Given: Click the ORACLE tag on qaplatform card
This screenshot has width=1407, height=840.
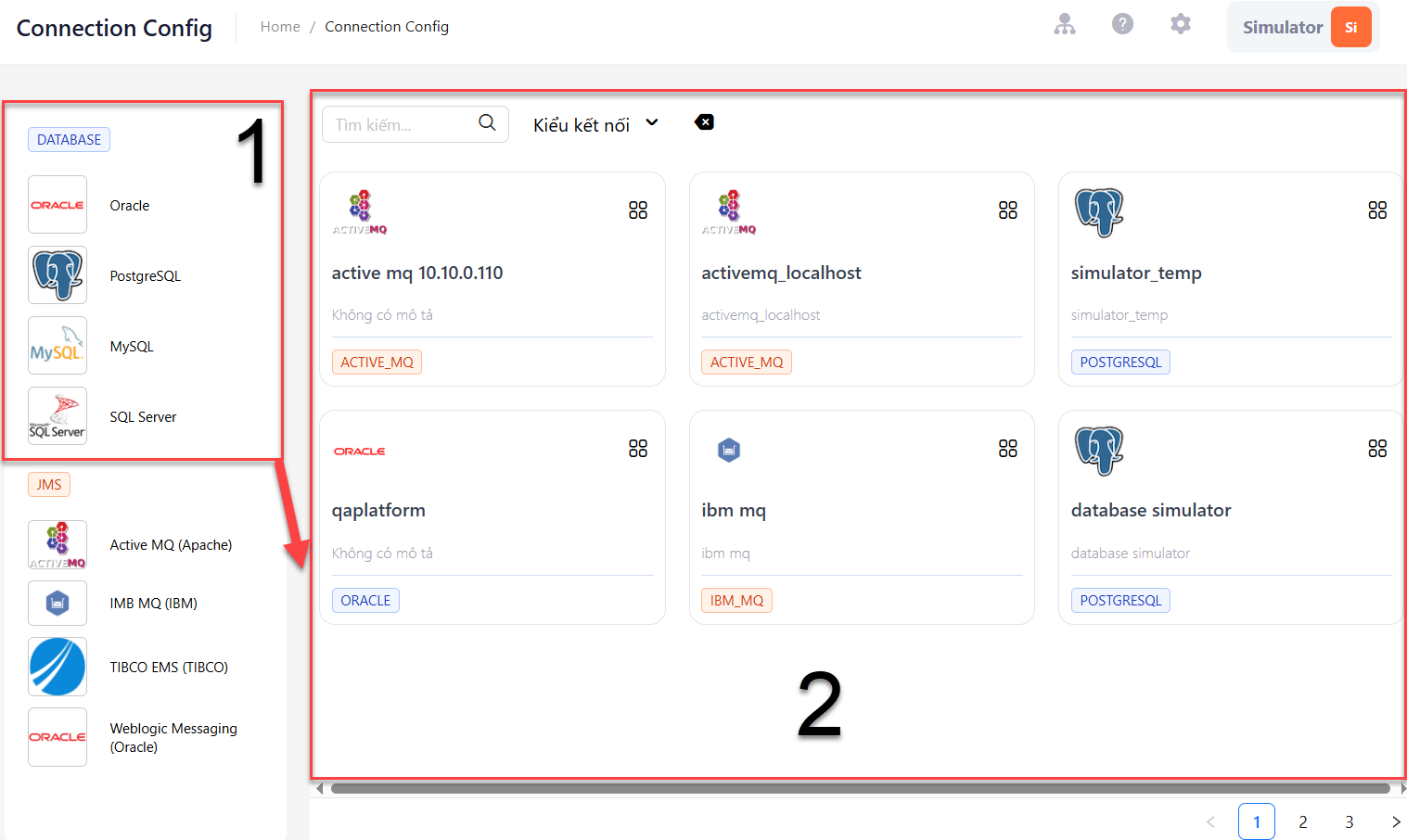Looking at the screenshot, I should [x=365, y=601].
